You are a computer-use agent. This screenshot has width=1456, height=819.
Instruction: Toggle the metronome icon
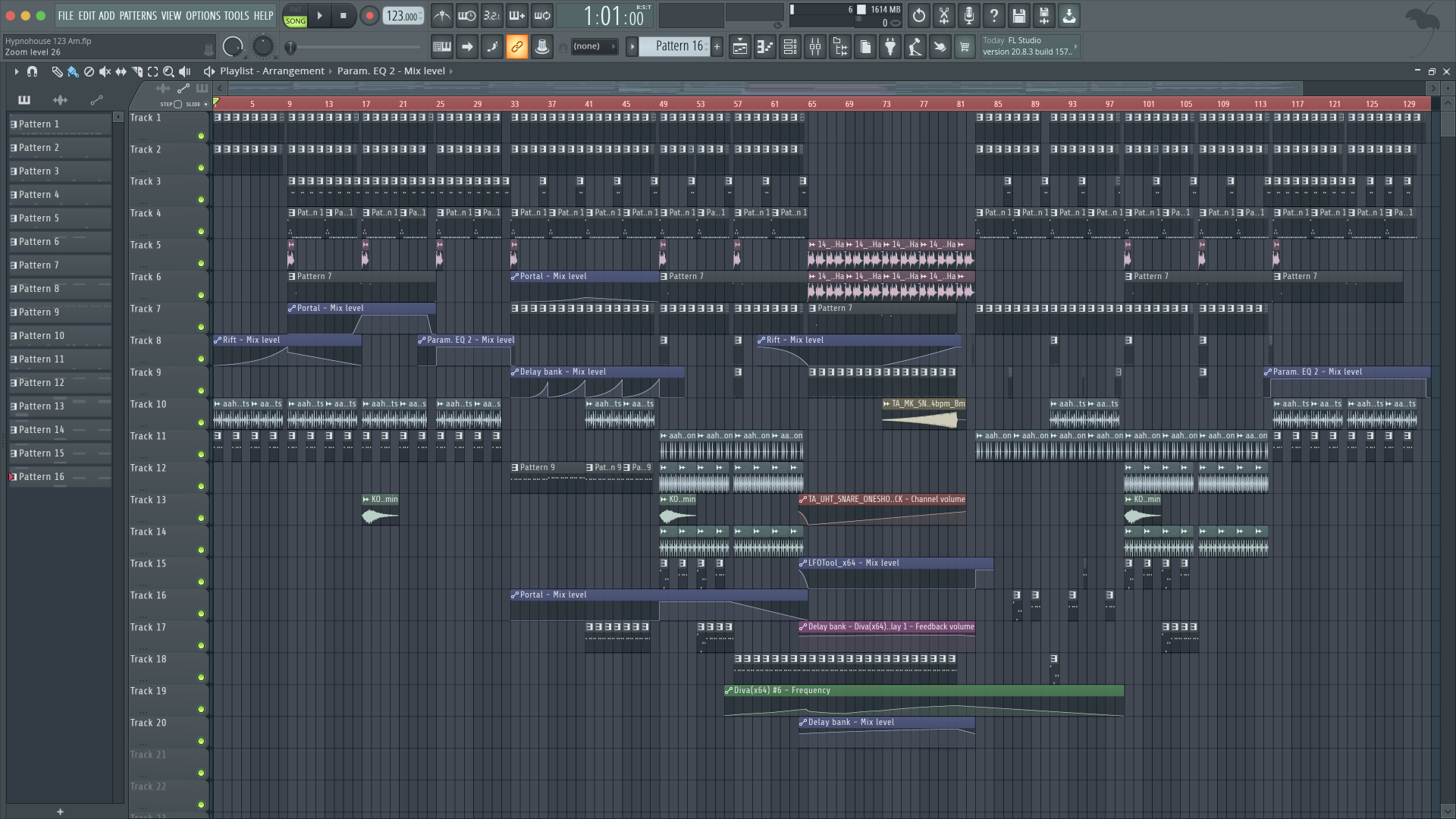tap(442, 15)
